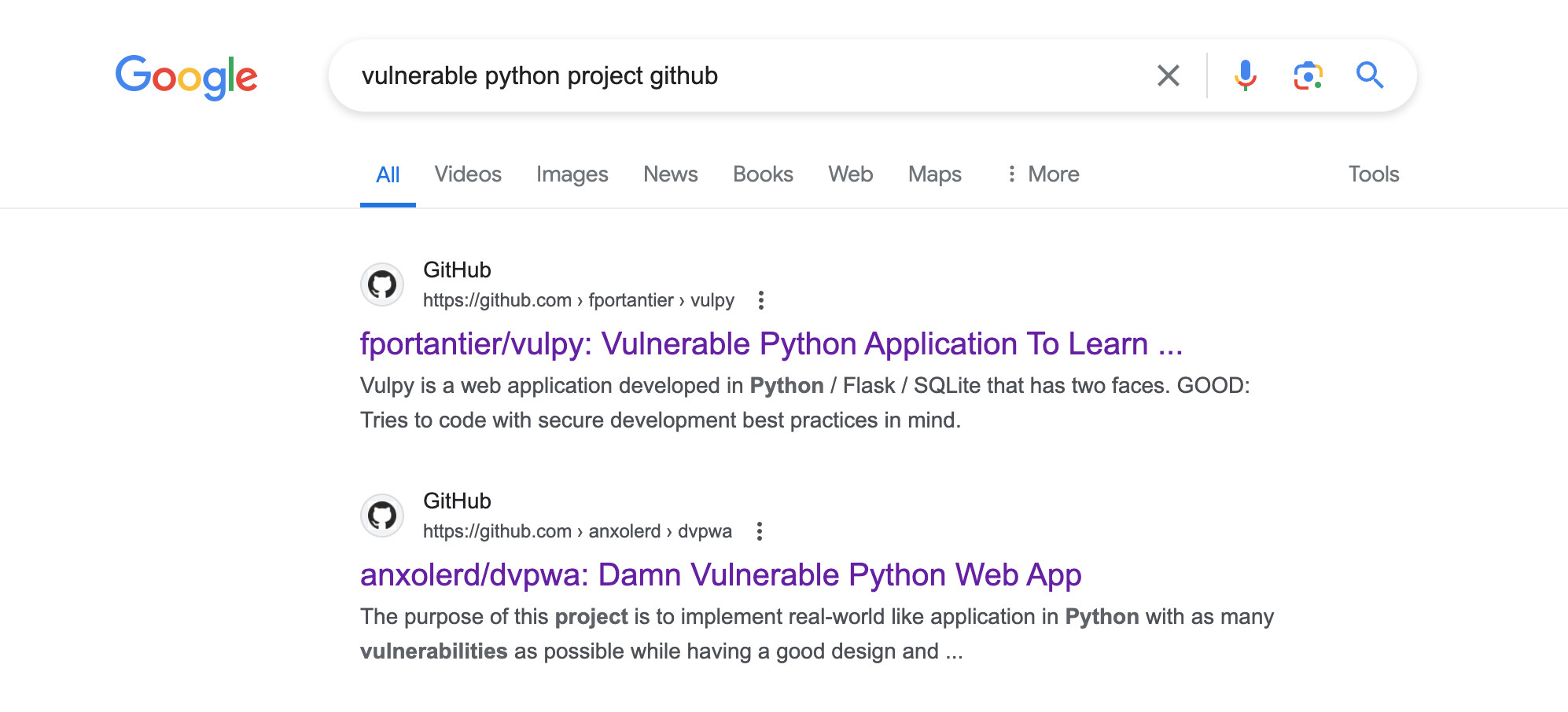Switch to the Web tab
This screenshot has width=1568, height=712.
(x=850, y=174)
